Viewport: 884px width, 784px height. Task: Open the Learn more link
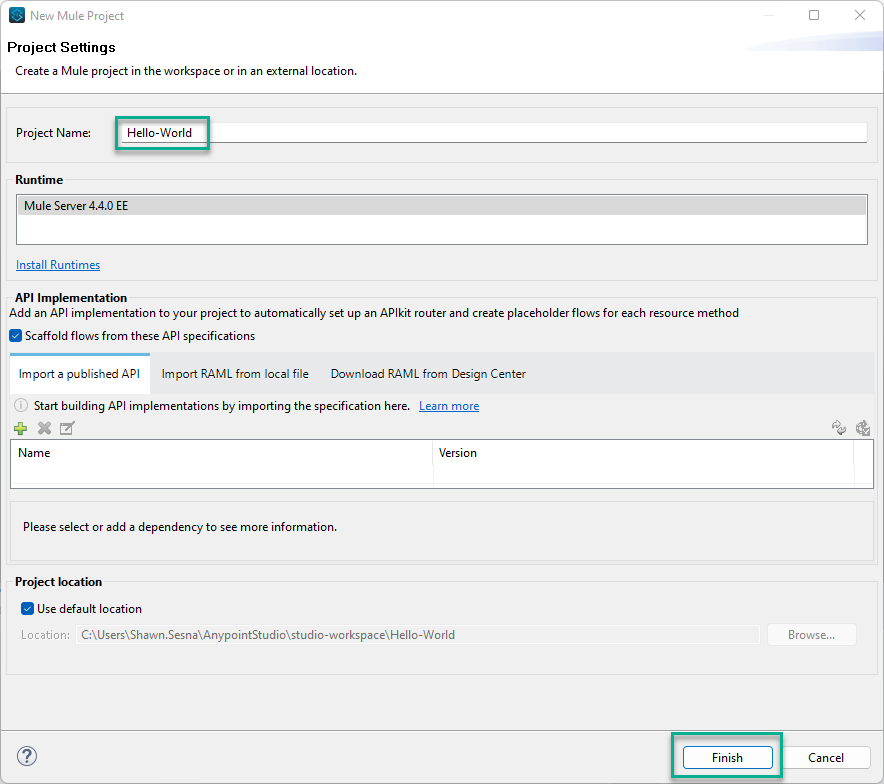[x=449, y=406]
